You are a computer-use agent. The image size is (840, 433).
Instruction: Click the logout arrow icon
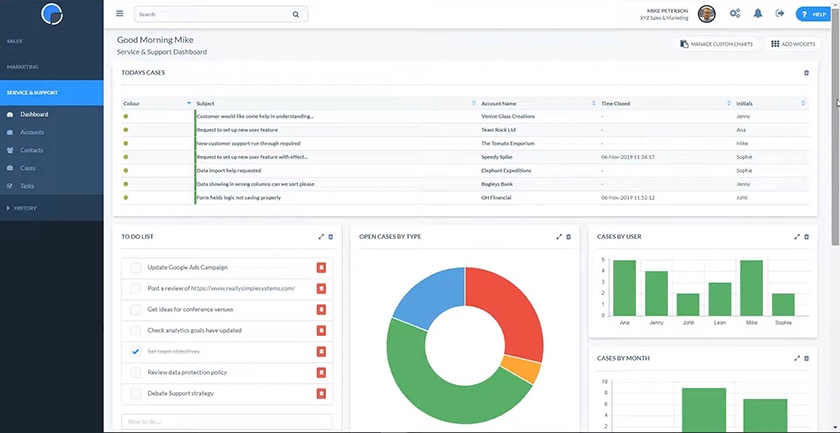click(x=780, y=13)
